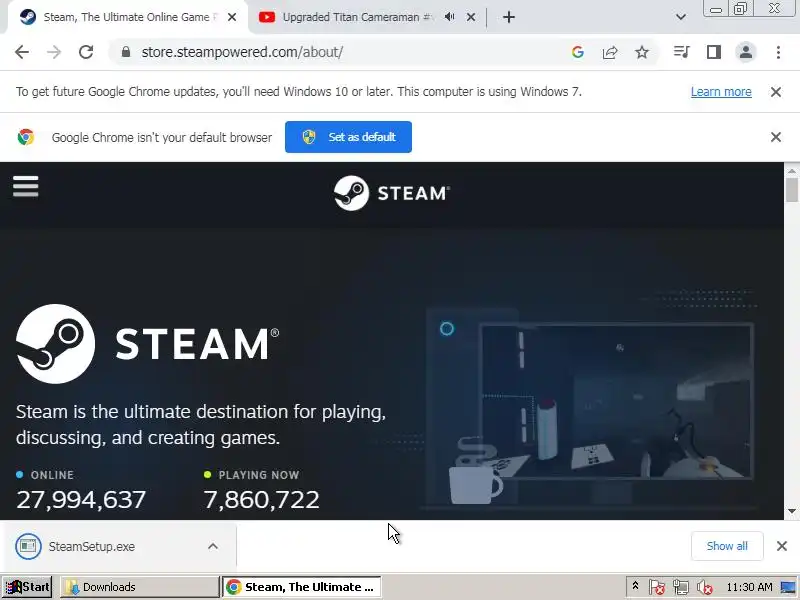800x600 pixels.
Task: Go forward to the next page
Action: click(54, 52)
